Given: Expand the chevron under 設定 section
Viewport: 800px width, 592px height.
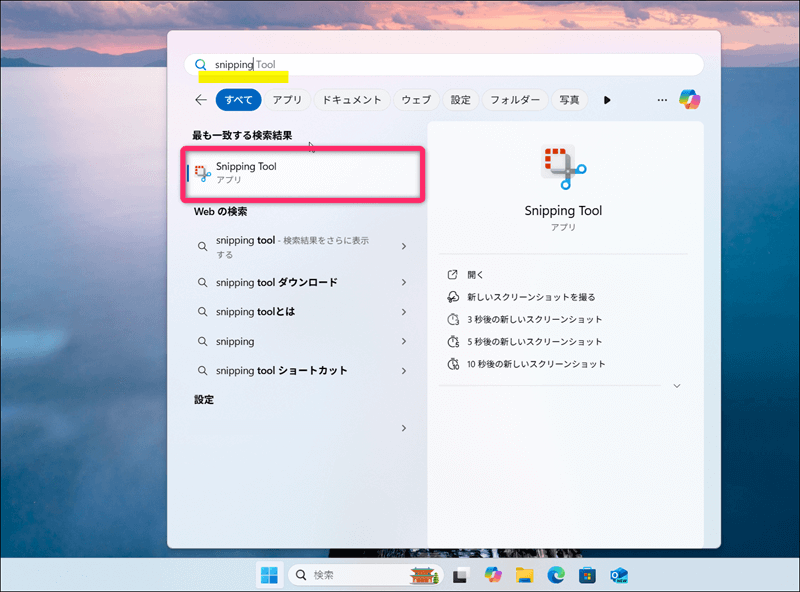Looking at the screenshot, I should point(404,428).
